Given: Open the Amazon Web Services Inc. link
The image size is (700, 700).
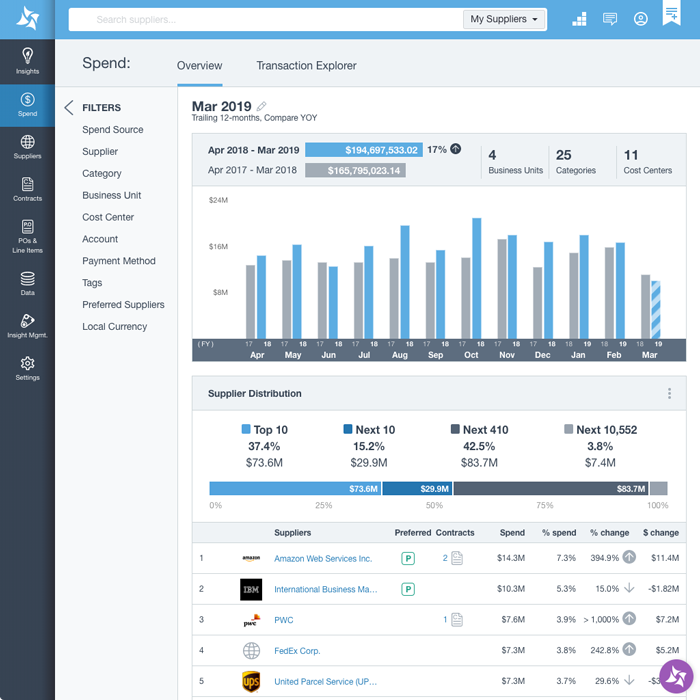Looking at the screenshot, I should (323, 559).
